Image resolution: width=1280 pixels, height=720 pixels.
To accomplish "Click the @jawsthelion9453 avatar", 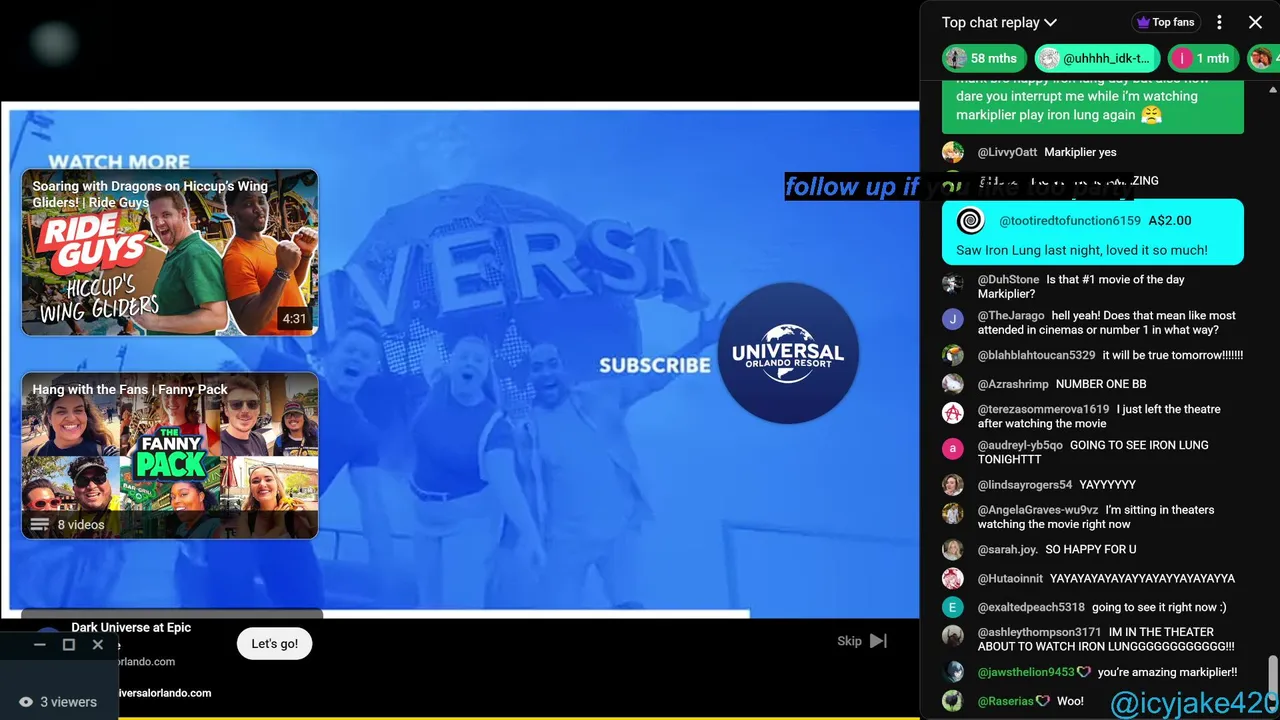I will pyautogui.click(x=953, y=672).
